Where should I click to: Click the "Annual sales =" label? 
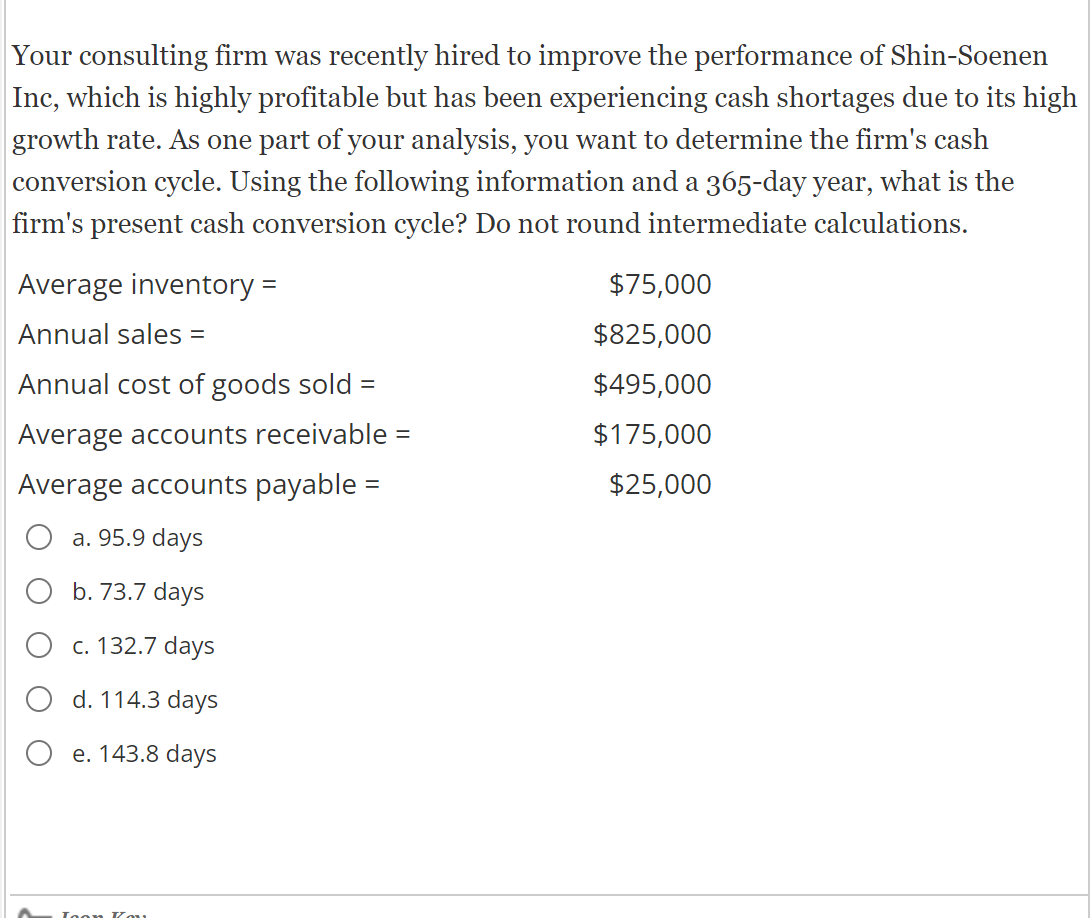tap(112, 335)
